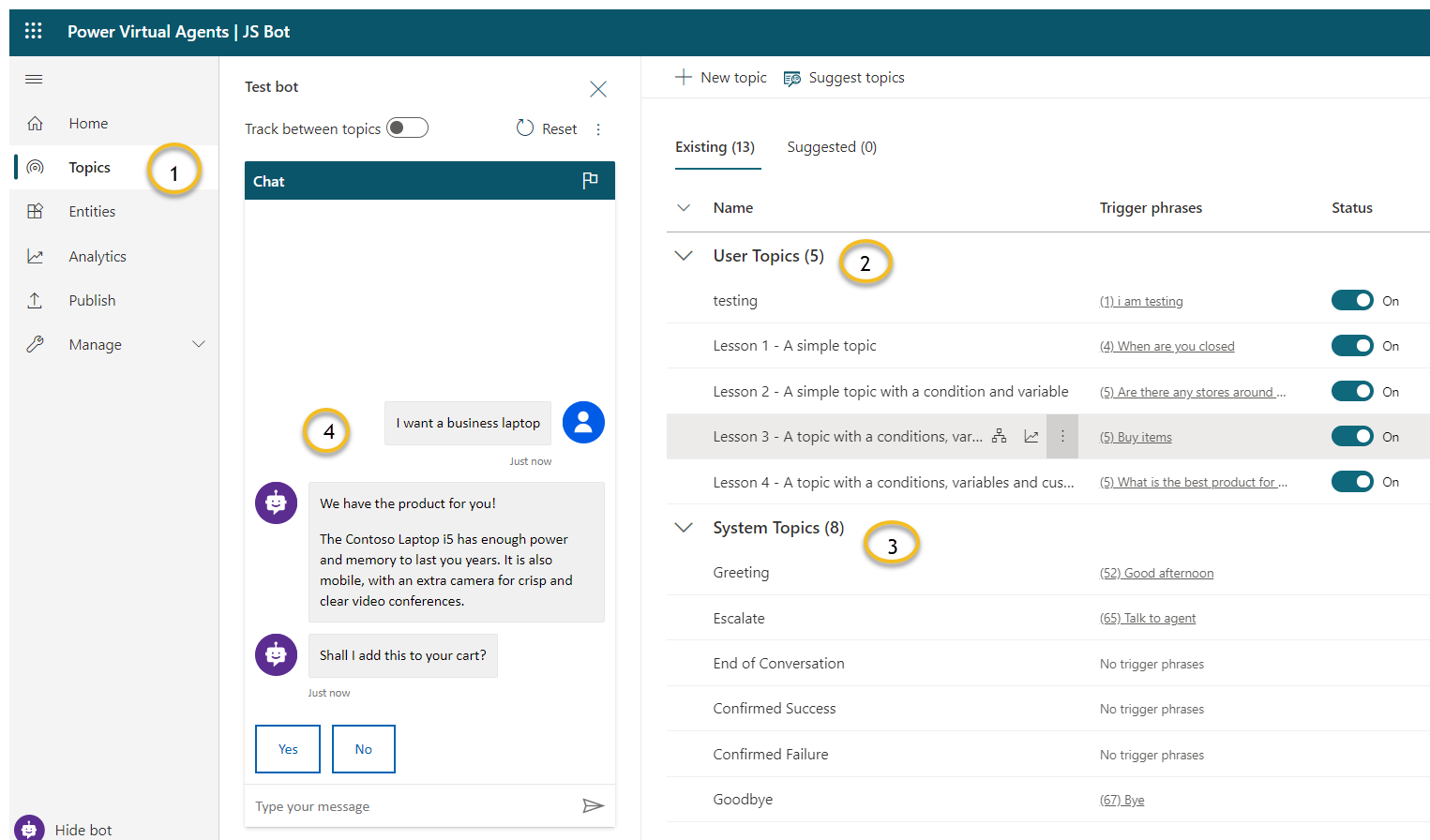1430x840 pixels.
Task: Open 'Lesson 1 - A simple topic'
Action: [x=795, y=345]
